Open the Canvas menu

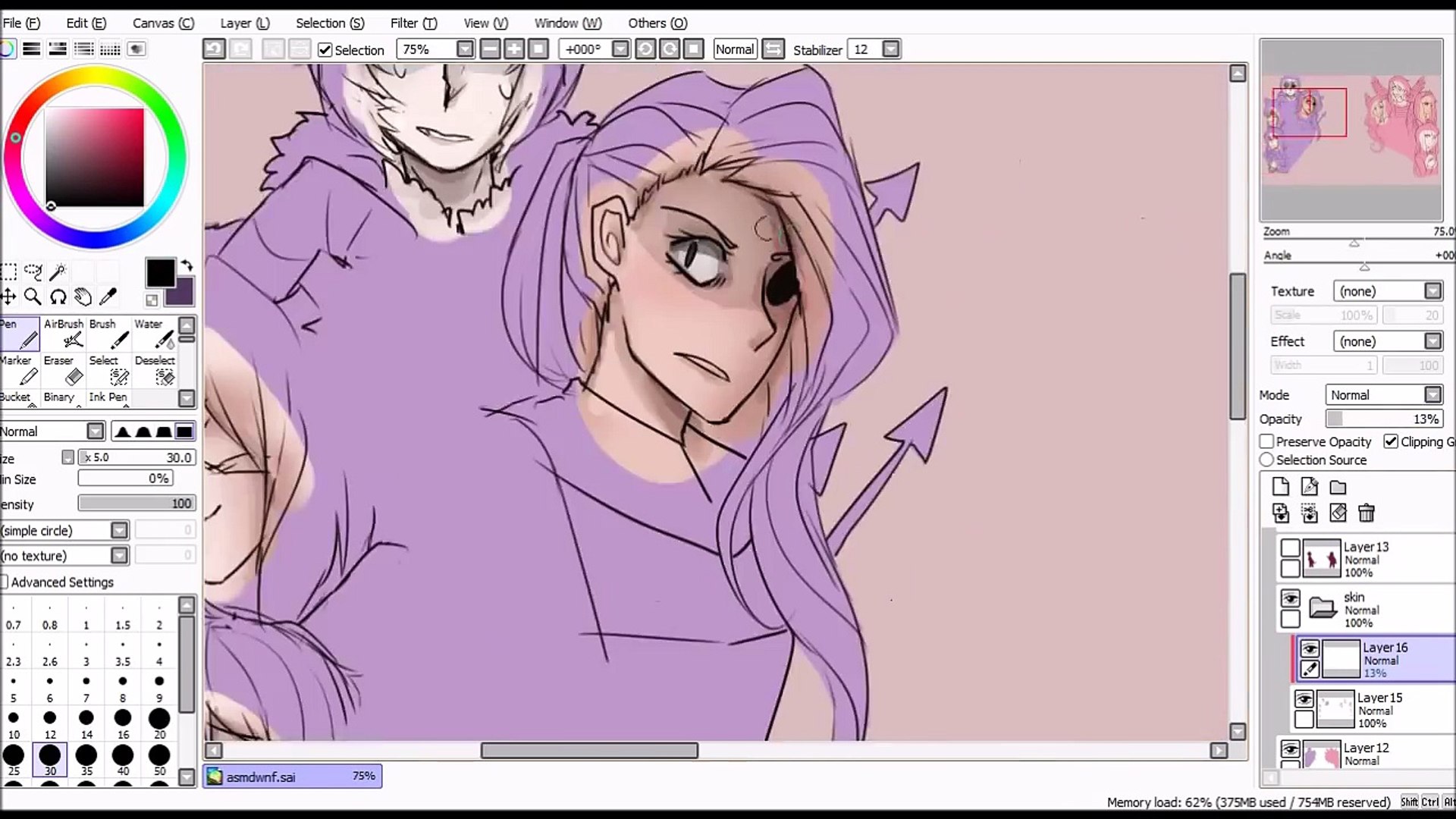point(163,24)
